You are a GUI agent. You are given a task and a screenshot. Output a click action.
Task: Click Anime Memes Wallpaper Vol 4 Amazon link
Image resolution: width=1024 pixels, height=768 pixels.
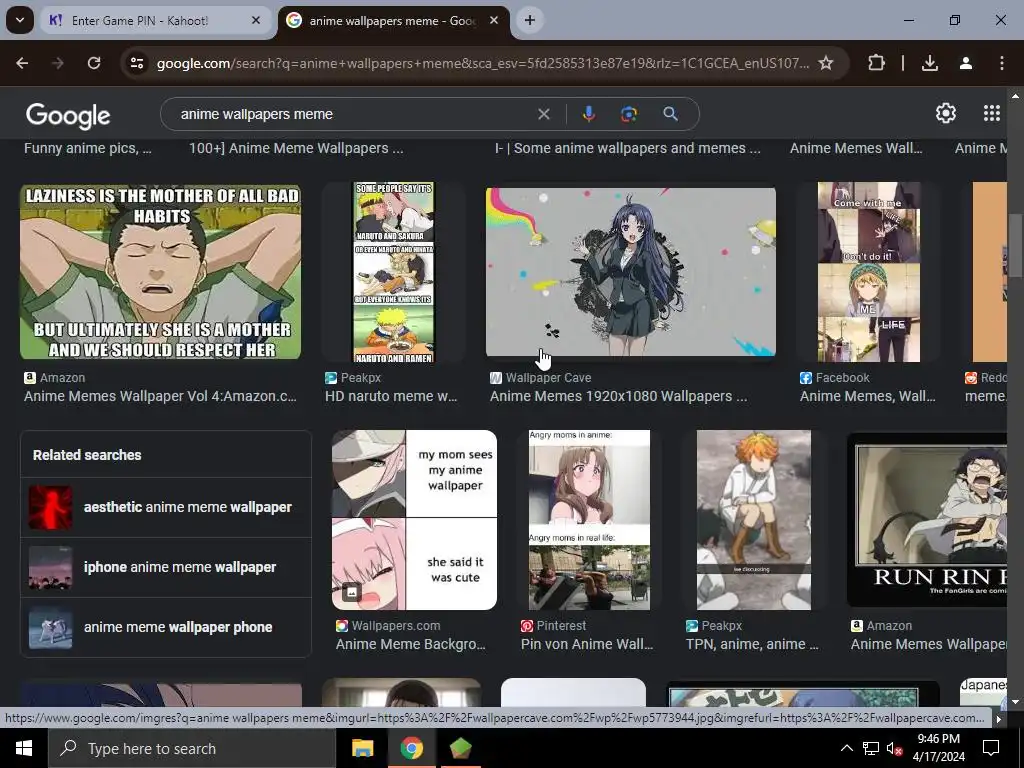160,396
